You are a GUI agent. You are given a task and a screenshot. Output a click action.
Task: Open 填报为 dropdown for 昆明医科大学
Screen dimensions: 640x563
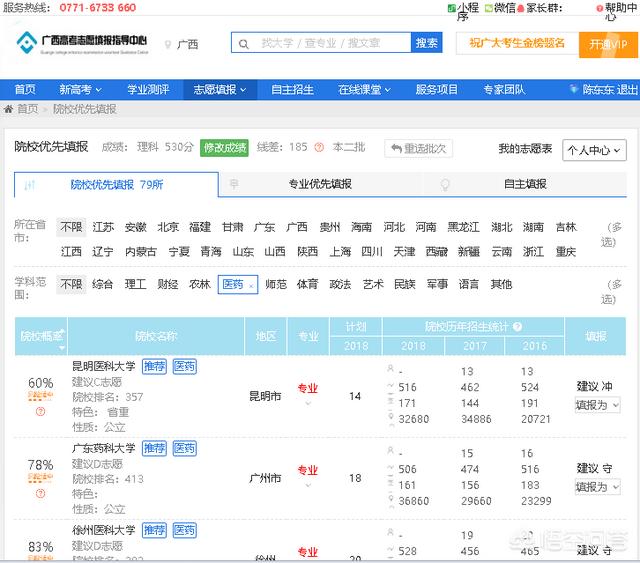[597, 405]
